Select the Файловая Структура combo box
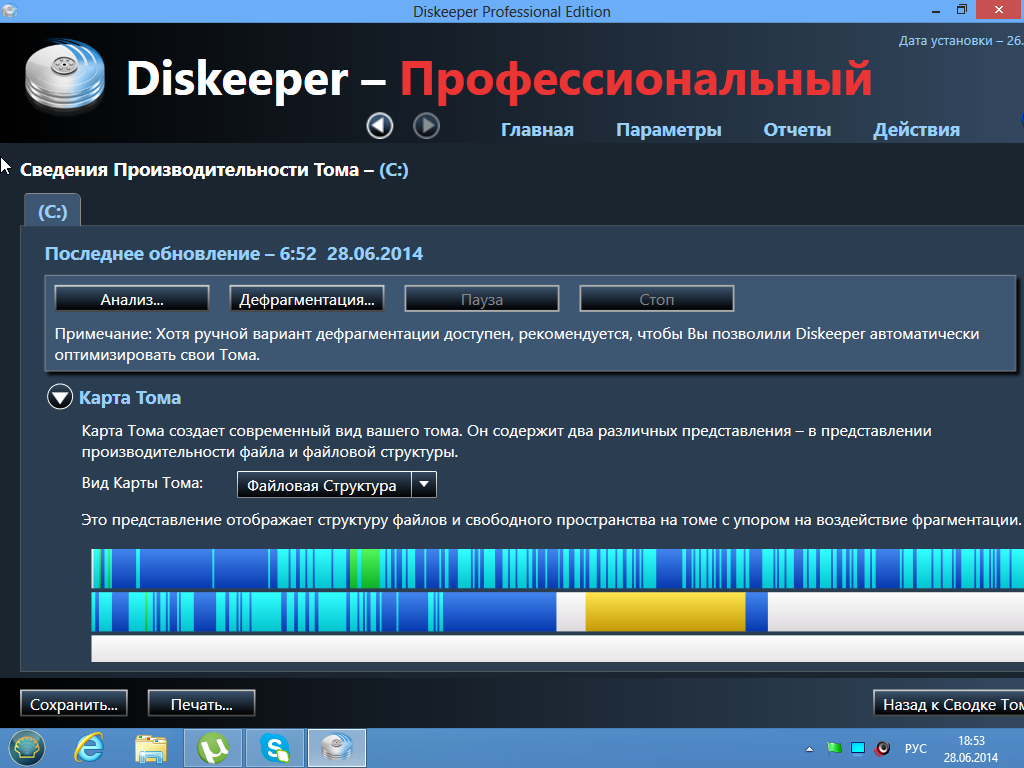 336,485
